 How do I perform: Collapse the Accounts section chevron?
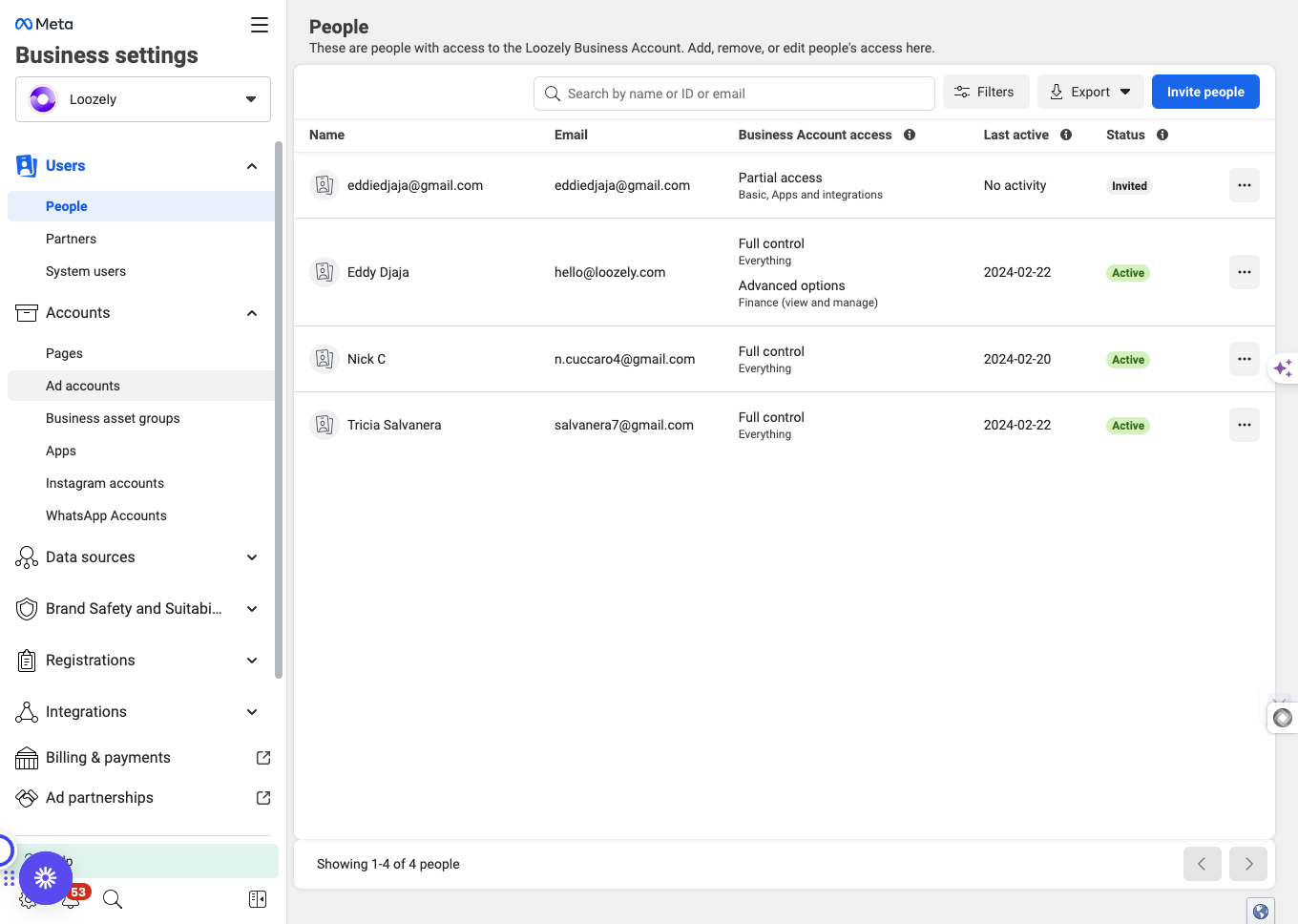point(252,313)
